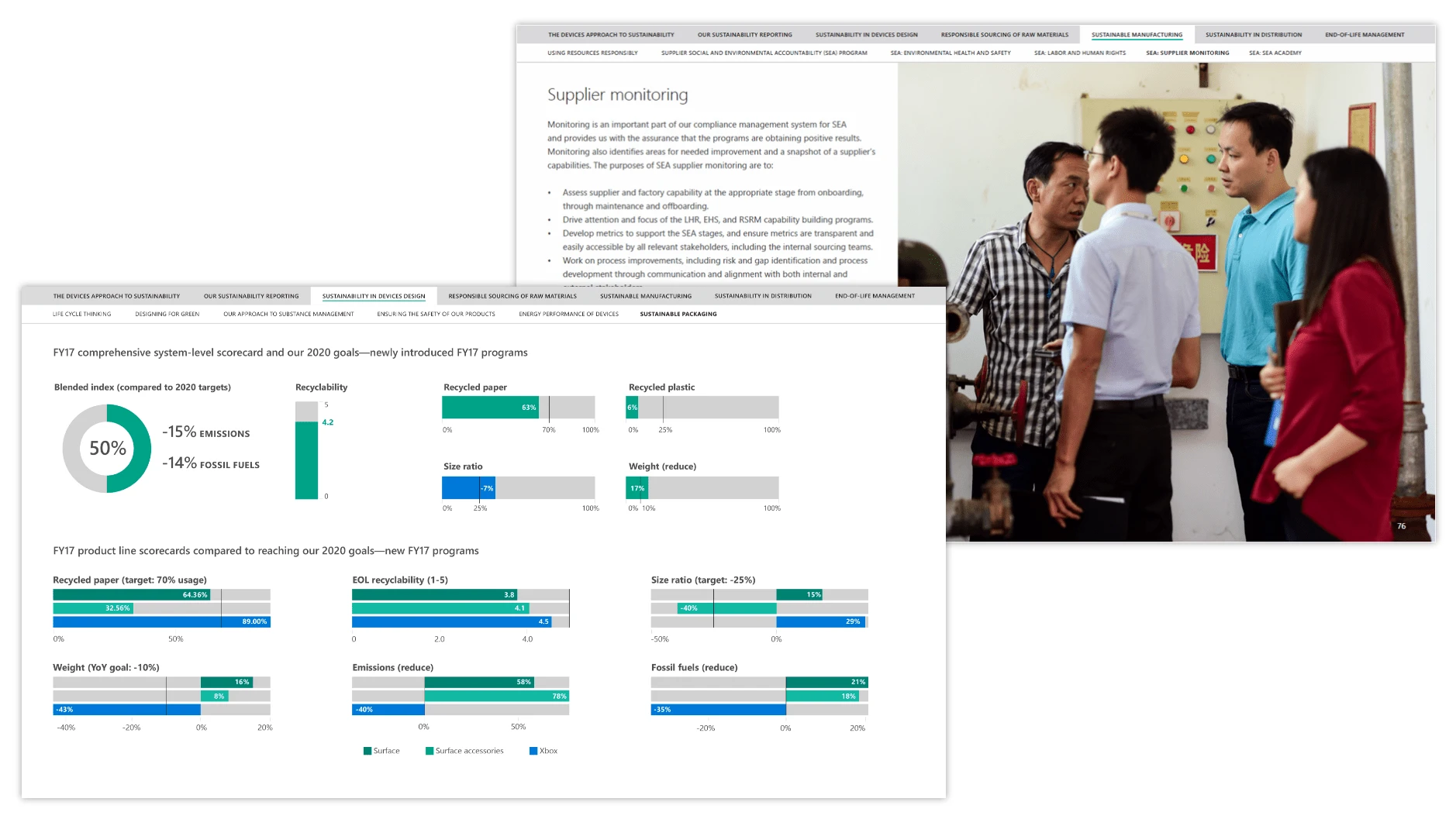This screenshot has width=1456, height=826.
Task: Open the SEA: Labor and Human Rights tab
Action: (x=1079, y=53)
